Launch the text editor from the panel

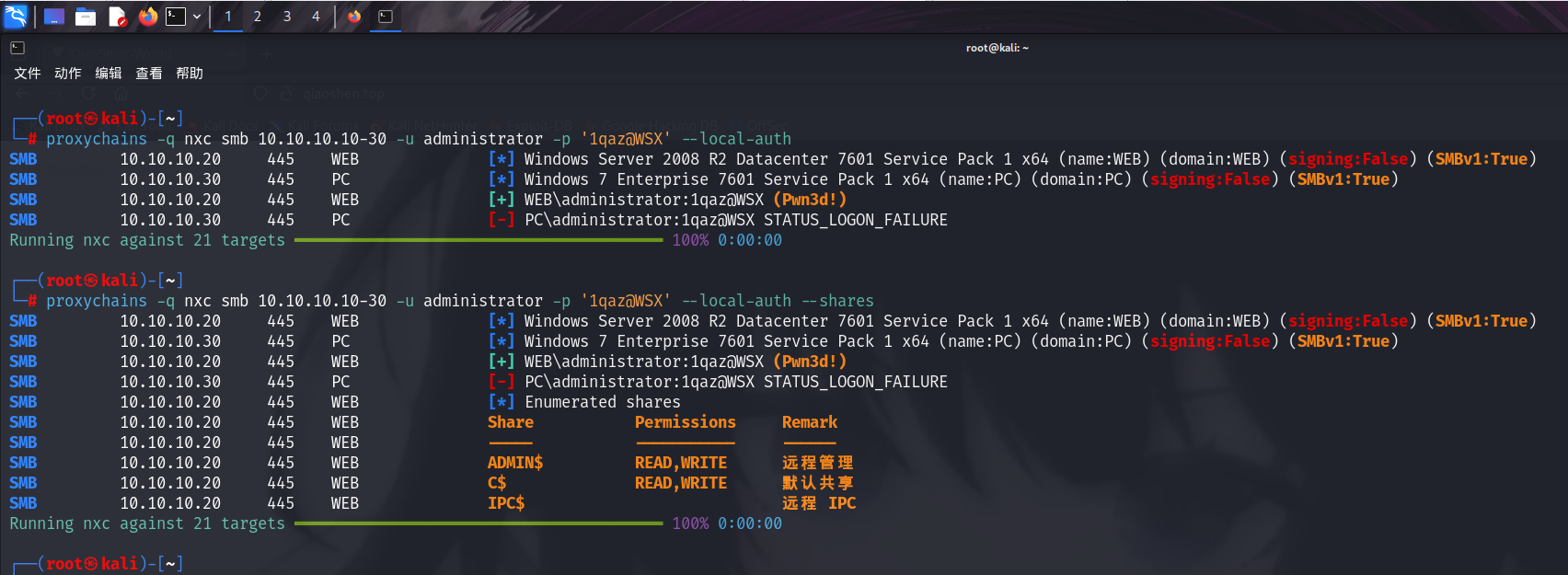117,17
